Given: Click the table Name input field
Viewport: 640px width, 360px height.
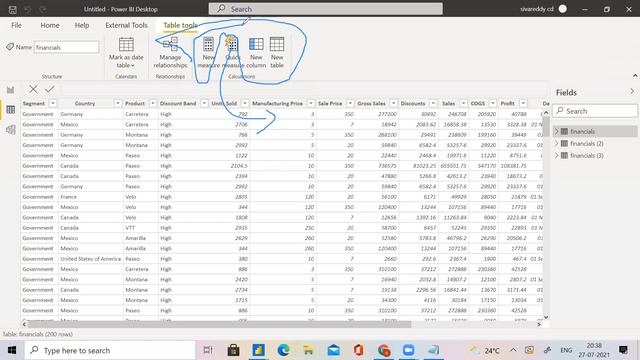Looking at the screenshot, I should pos(66,47).
